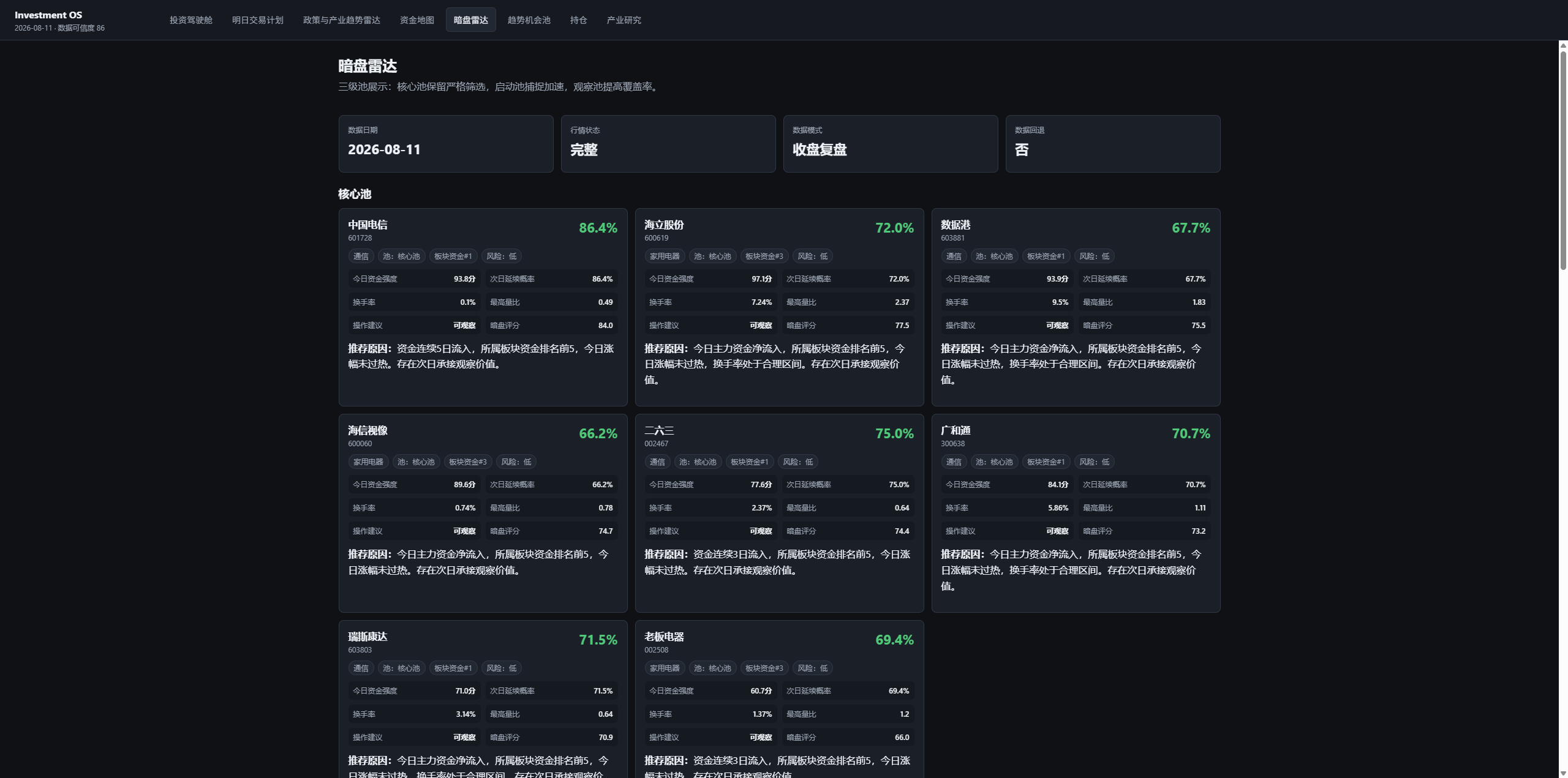Click the scrollbar up arrow
Screen dimensions: 1568x778
[1562, 45]
